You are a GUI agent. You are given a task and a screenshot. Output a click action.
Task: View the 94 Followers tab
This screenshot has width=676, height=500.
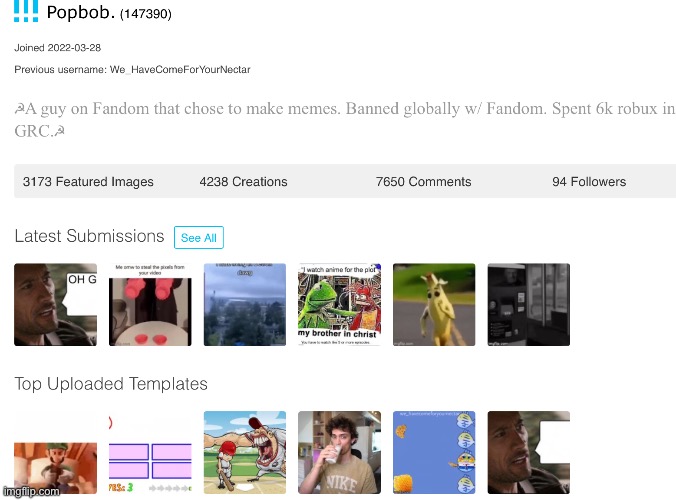pos(588,182)
